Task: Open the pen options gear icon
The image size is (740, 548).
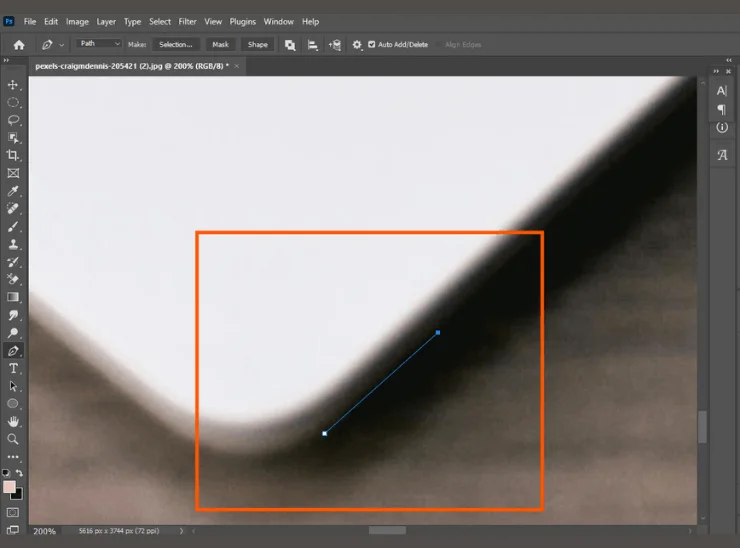Action: tap(357, 45)
